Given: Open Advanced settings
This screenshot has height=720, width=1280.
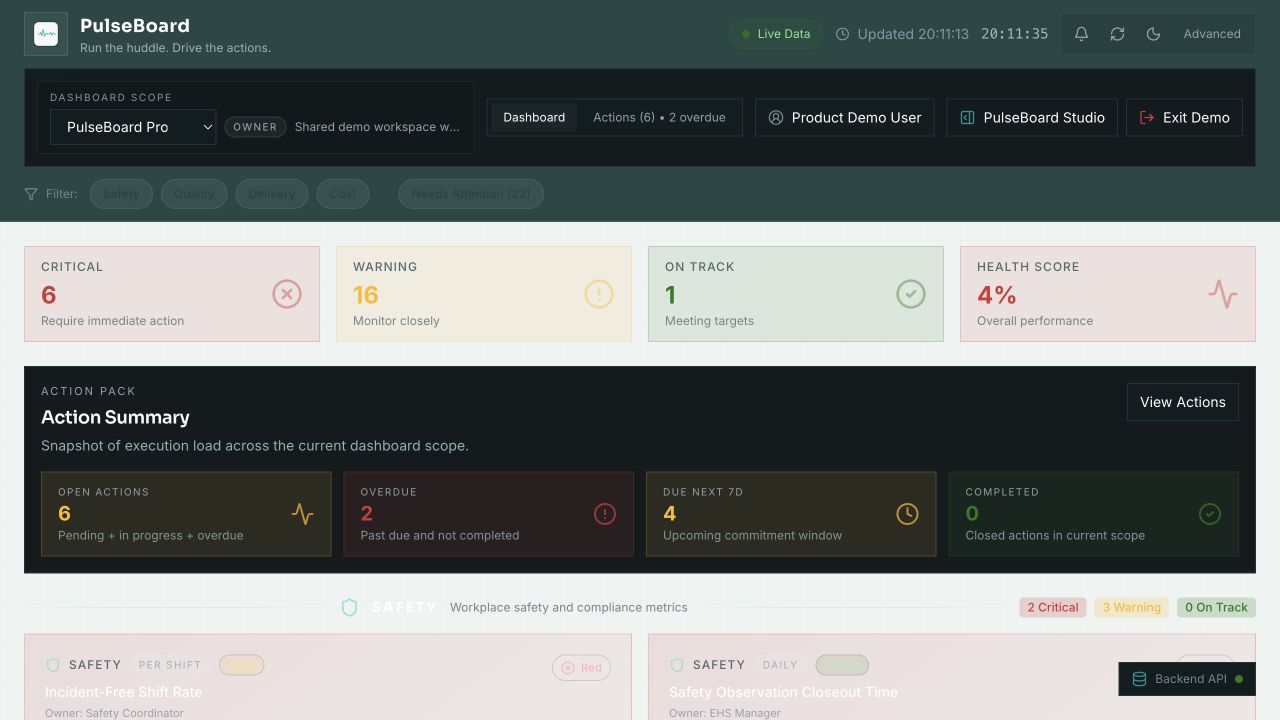Looking at the screenshot, I should click(x=1212, y=34).
